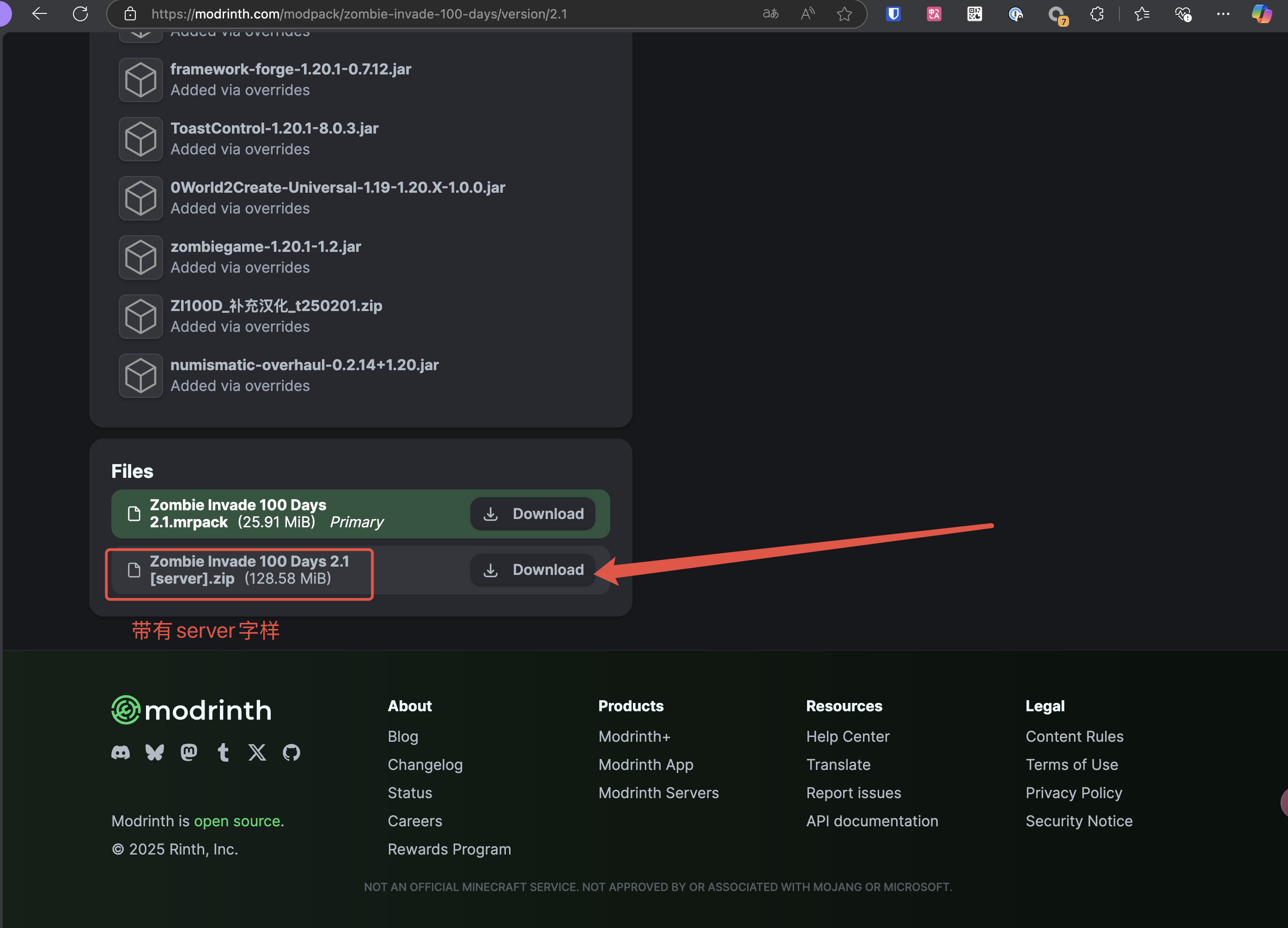The image size is (1288, 928).
Task: Open the Copilot icon in the toolbar
Action: tap(1261, 14)
